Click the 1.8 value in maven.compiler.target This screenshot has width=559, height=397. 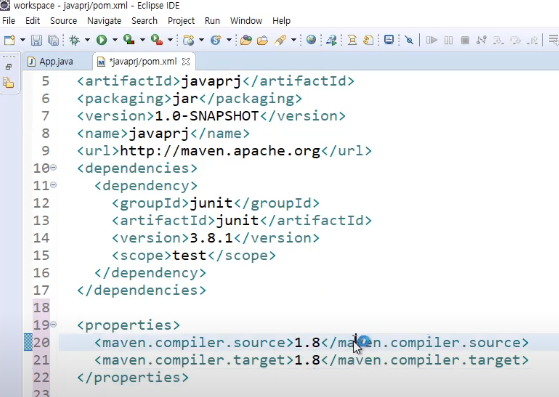[307, 360]
